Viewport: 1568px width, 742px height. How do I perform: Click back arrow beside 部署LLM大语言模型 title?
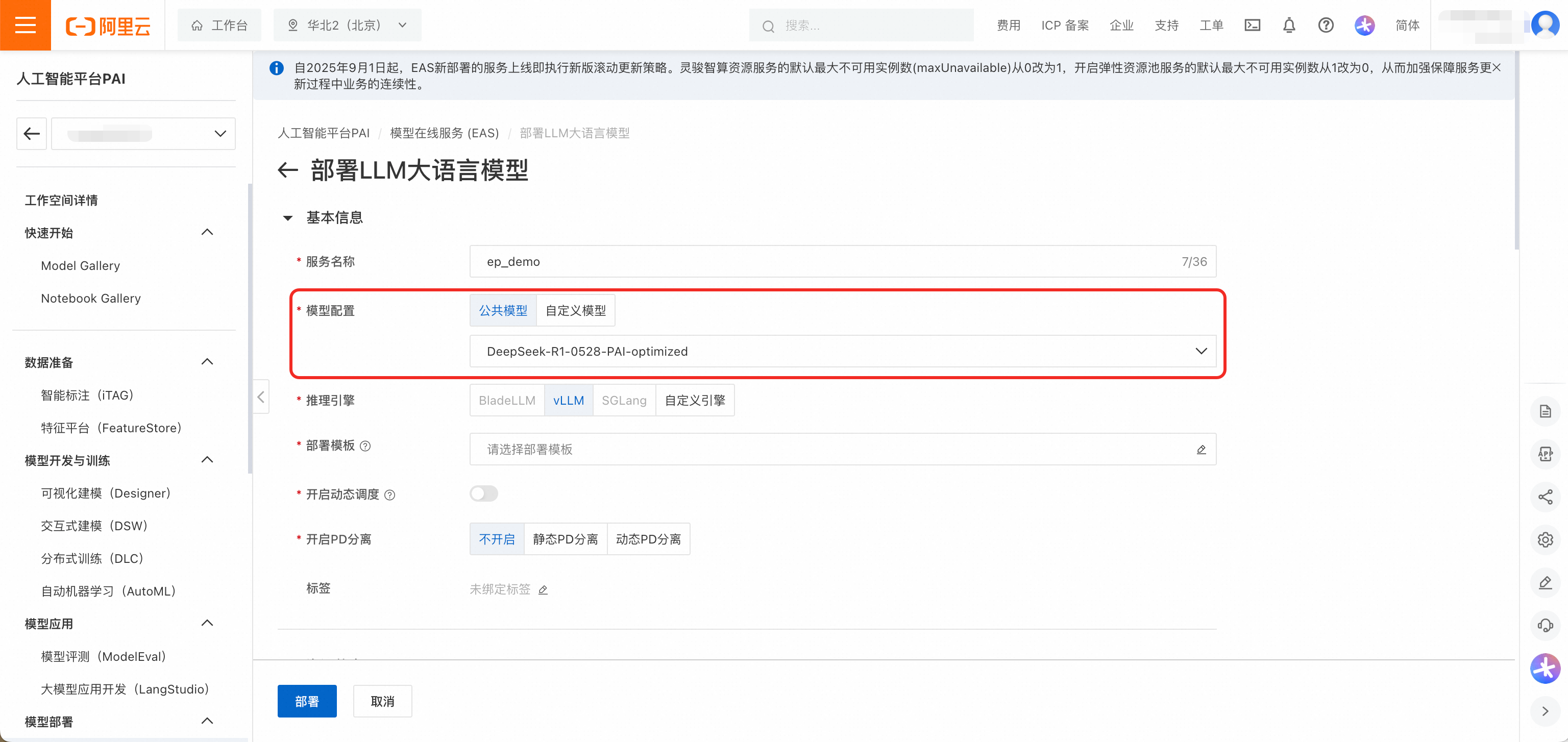tap(287, 170)
